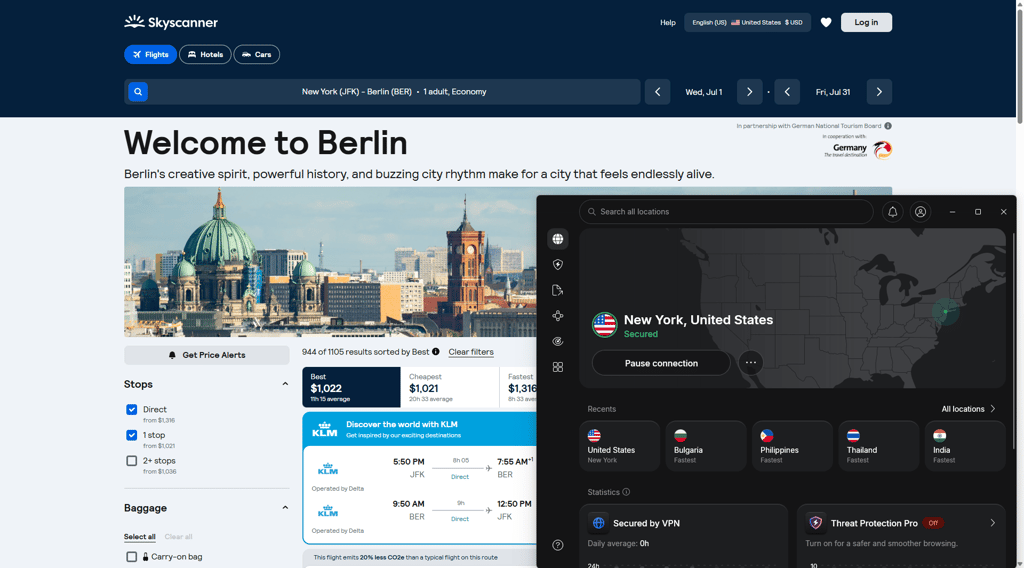The image size is (1024, 568).
Task: Open language, country and currency selector
Action: coord(747,22)
